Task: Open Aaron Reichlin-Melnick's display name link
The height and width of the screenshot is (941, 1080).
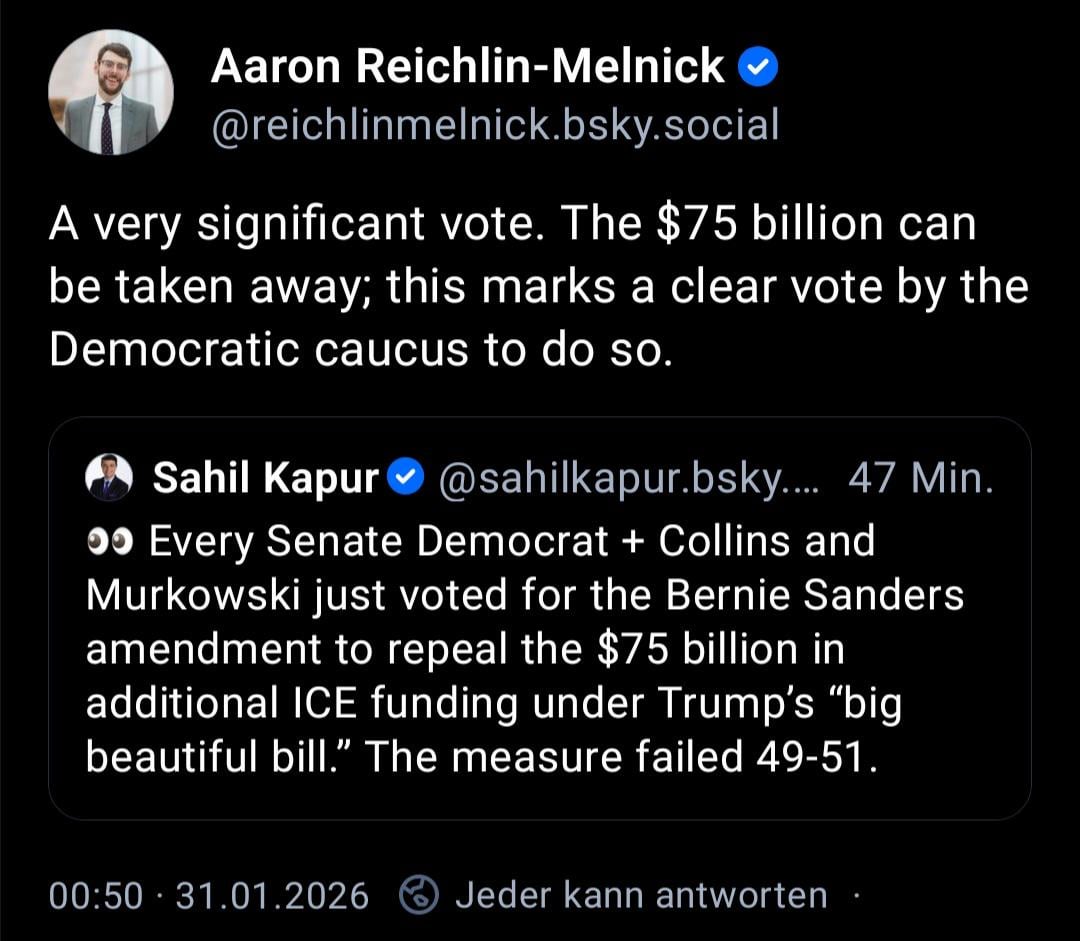Action: point(467,67)
